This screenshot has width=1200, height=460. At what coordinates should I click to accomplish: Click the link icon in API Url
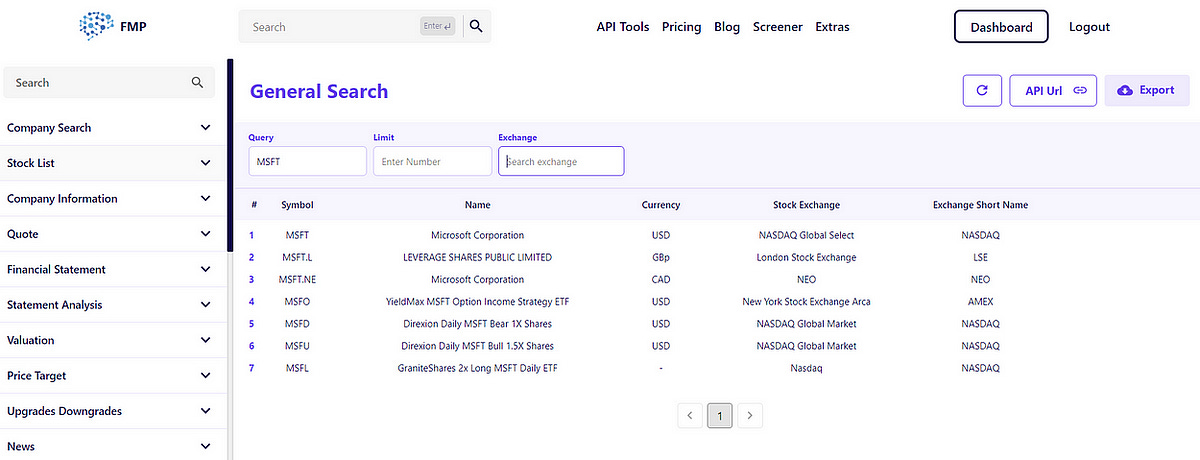pos(1080,90)
